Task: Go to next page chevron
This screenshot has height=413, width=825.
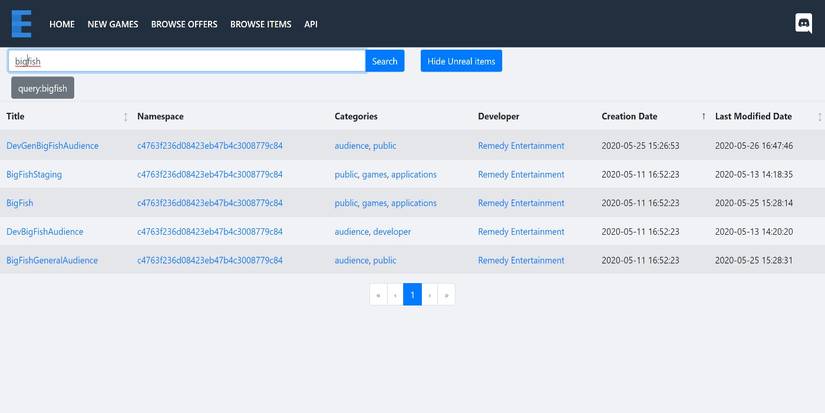Action: pyautogui.click(x=430, y=295)
